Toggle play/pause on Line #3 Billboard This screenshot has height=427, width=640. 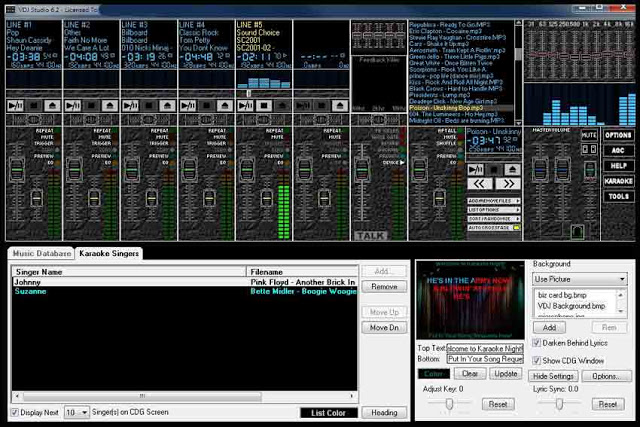[x=131, y=106]
